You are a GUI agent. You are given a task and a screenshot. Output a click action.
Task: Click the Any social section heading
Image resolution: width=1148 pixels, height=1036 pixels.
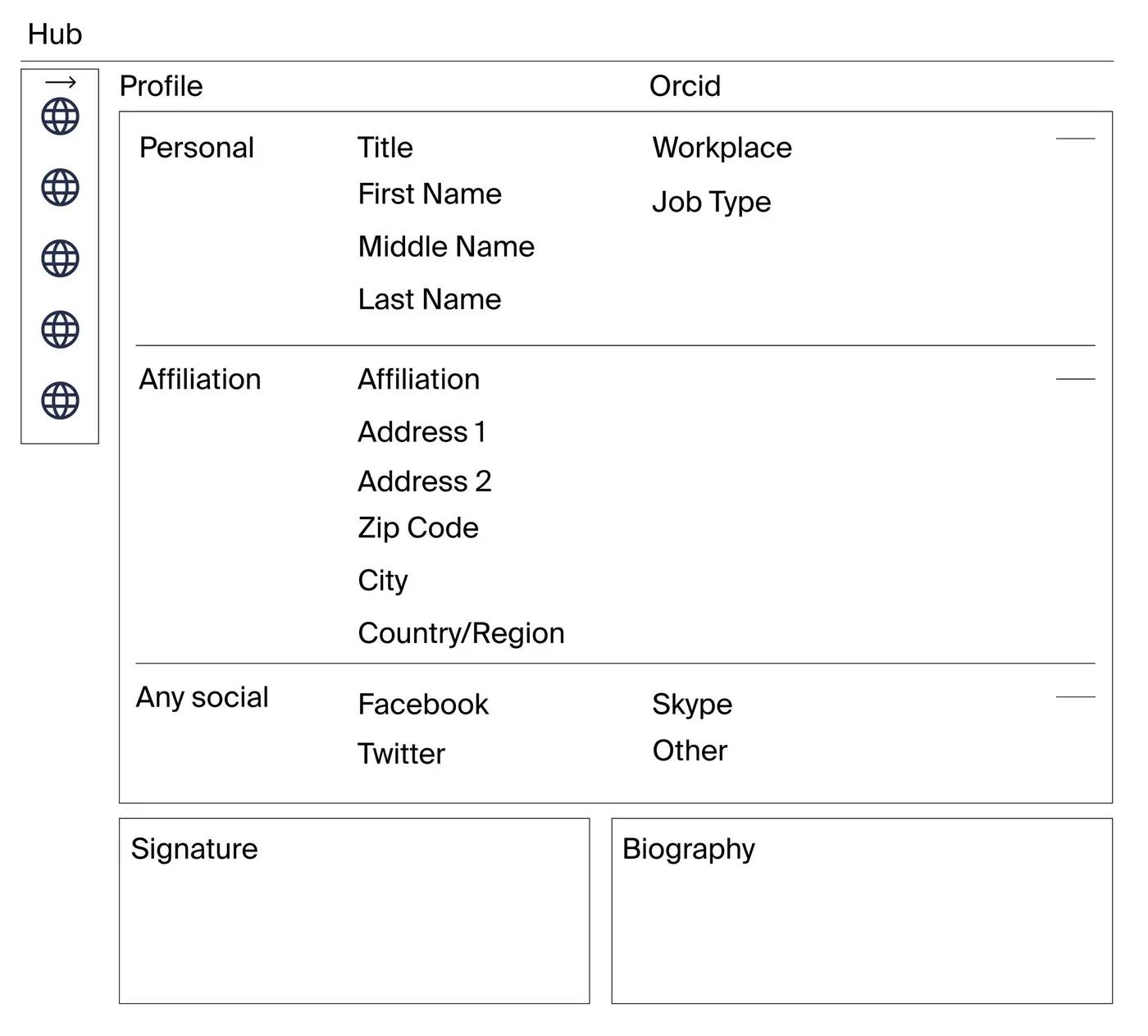(203, 697)
